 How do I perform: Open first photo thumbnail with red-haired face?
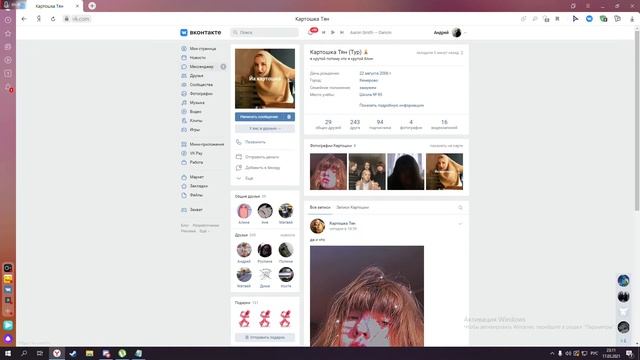[x=329, y=171]
